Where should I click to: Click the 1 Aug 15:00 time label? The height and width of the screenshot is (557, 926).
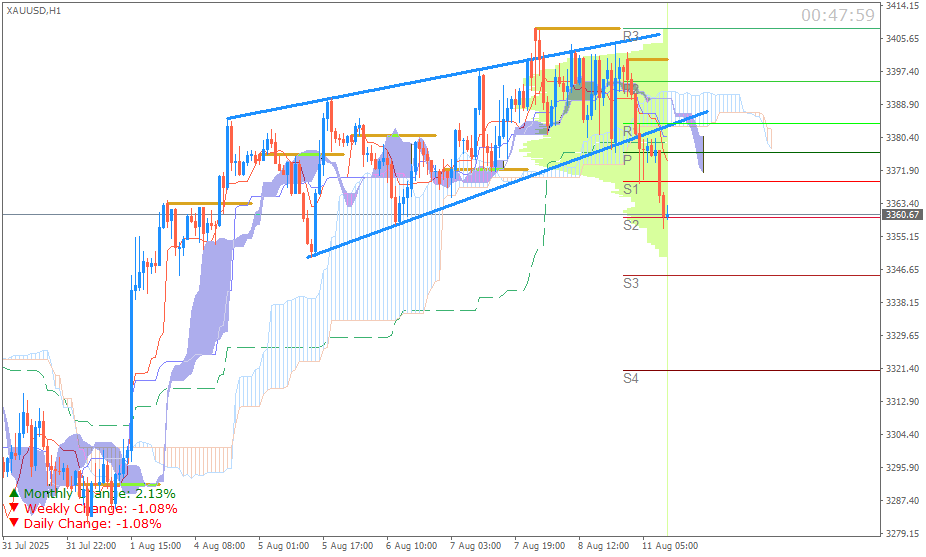click(155, 546)
